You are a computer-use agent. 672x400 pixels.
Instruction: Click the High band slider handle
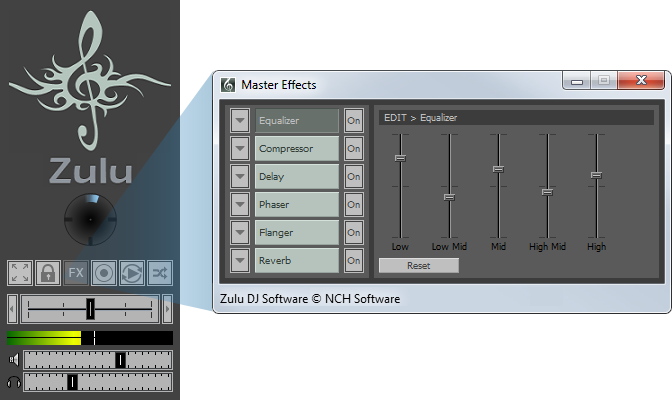click(596, 175)
